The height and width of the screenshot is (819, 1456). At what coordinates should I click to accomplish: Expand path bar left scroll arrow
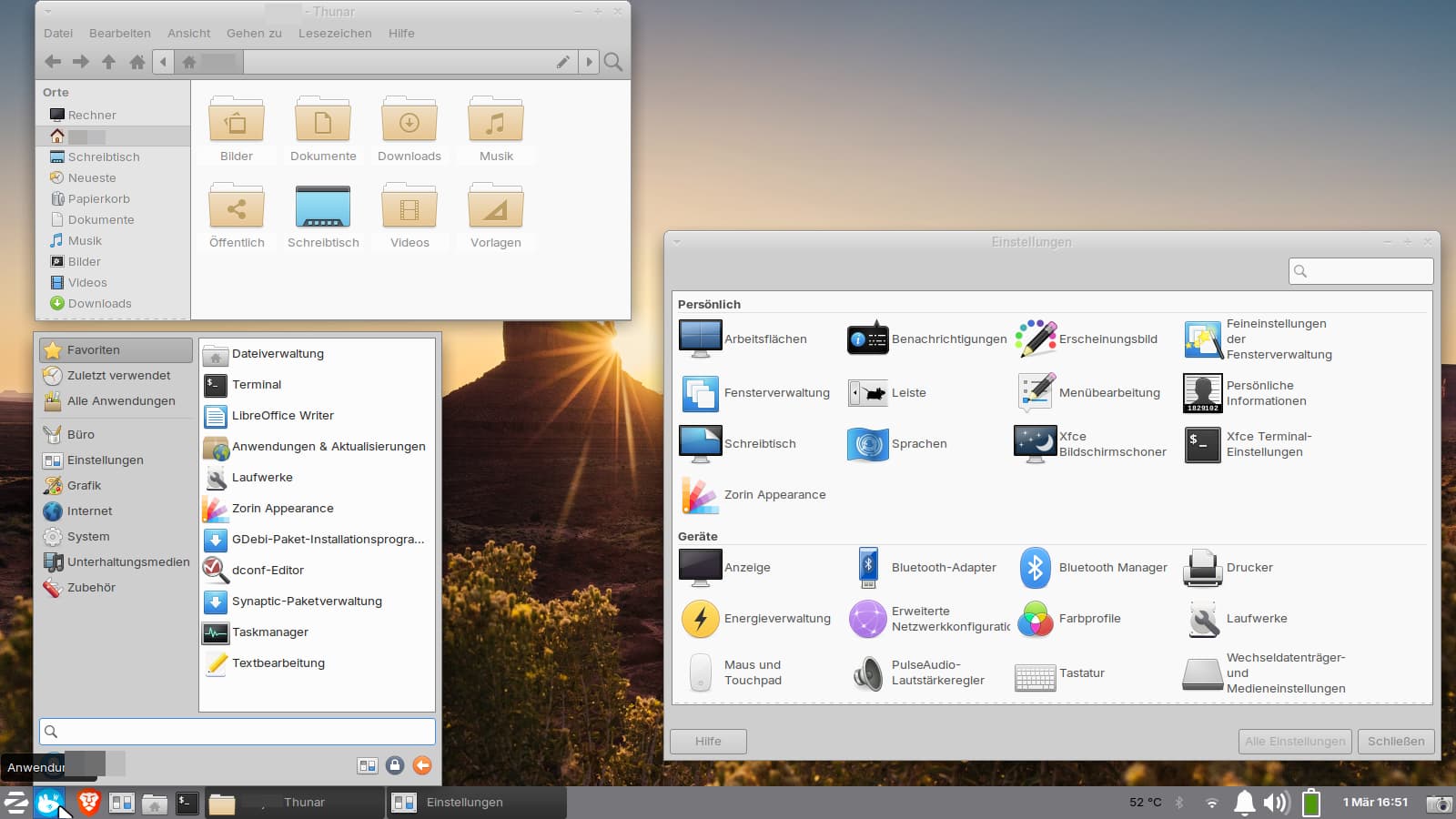[163, 62]
